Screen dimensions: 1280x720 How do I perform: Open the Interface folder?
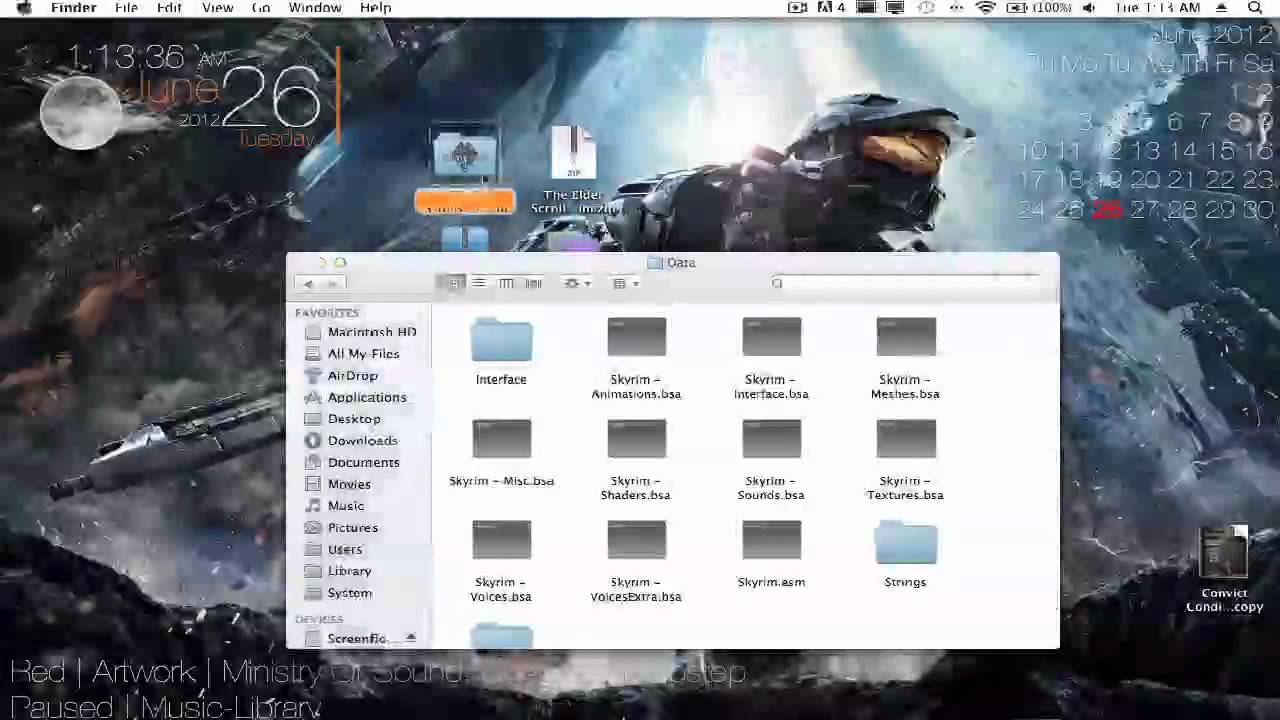click(x=501, y=341)
